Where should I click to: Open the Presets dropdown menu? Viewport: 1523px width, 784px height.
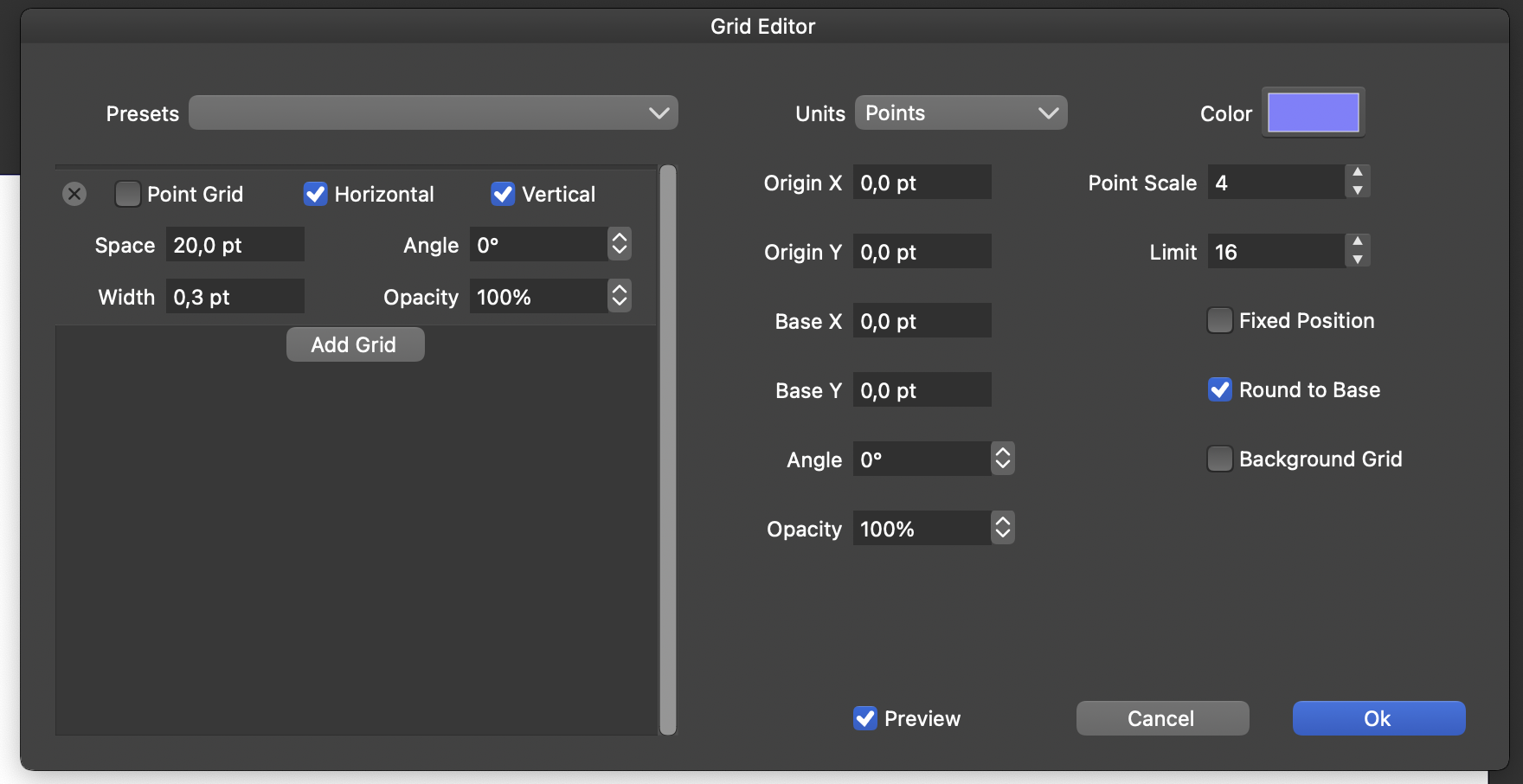433,113
